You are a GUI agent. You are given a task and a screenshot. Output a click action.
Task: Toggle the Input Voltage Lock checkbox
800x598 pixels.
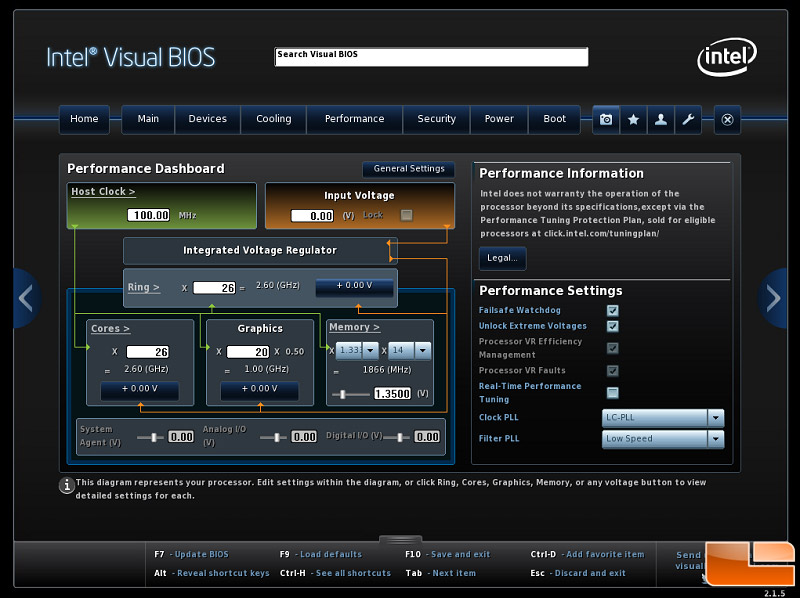[407, 215]
